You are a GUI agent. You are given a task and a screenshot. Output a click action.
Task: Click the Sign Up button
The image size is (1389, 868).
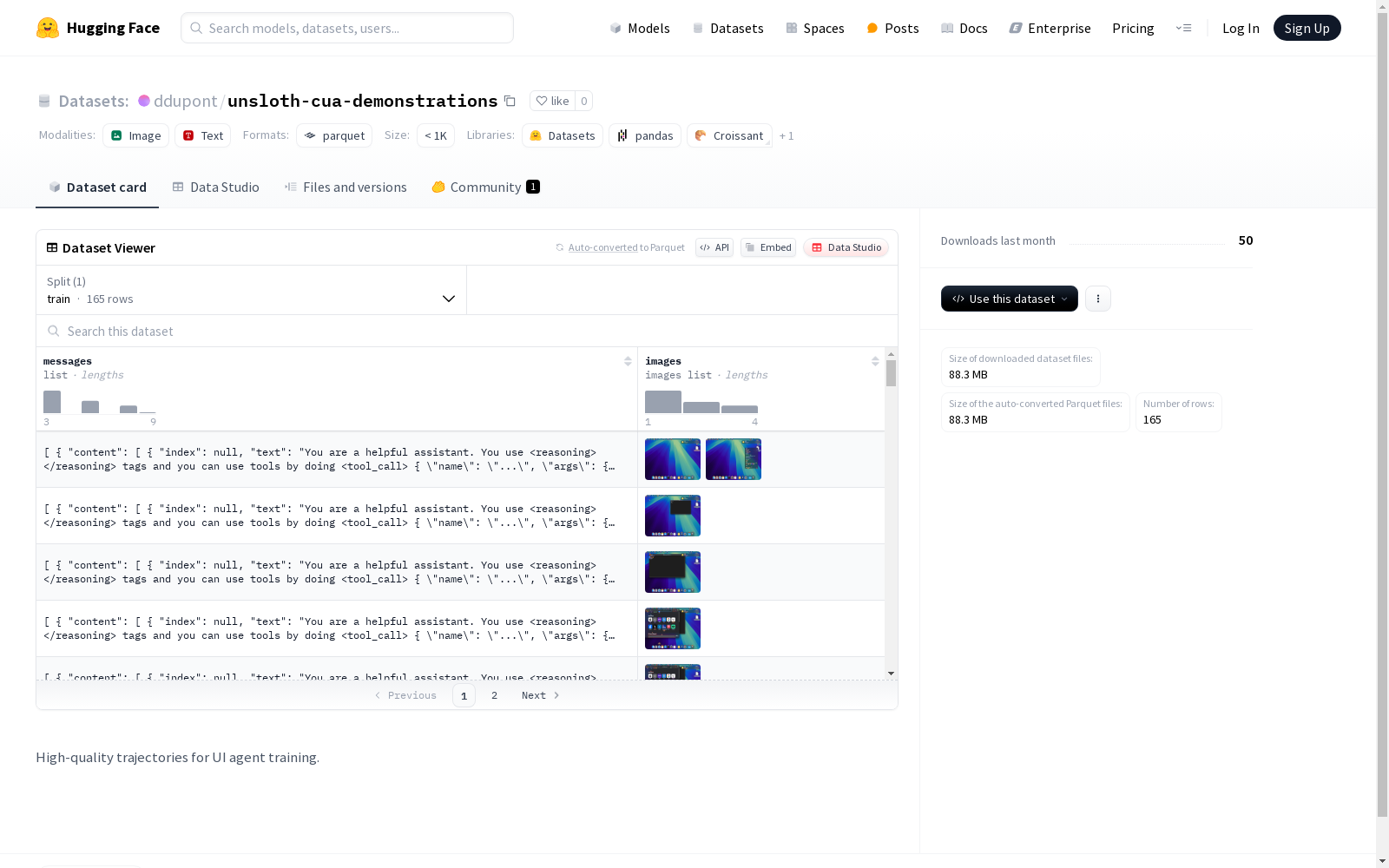pos(1307,28)
